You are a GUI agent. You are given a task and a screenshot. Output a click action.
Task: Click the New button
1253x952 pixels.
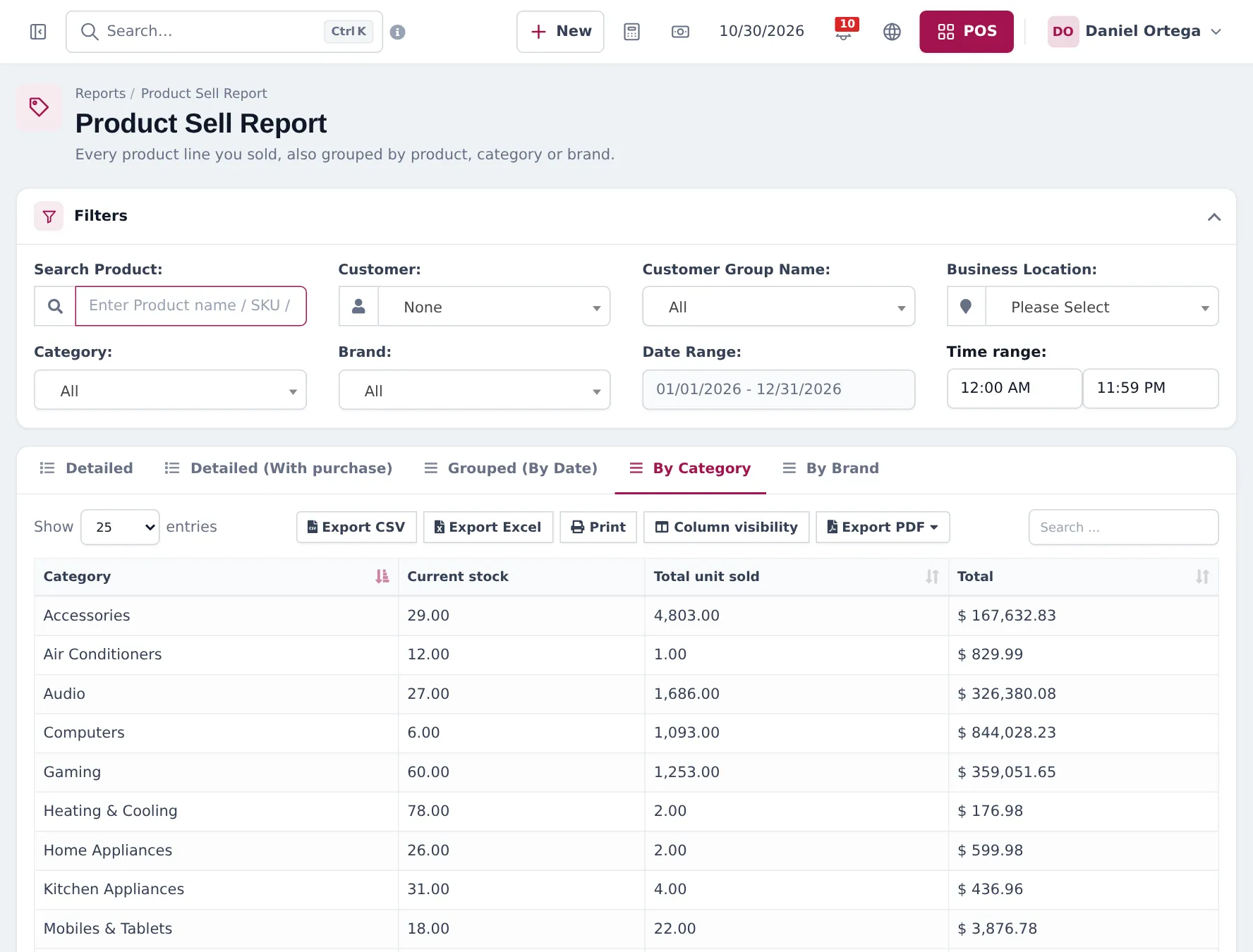(x=560, y=32)
